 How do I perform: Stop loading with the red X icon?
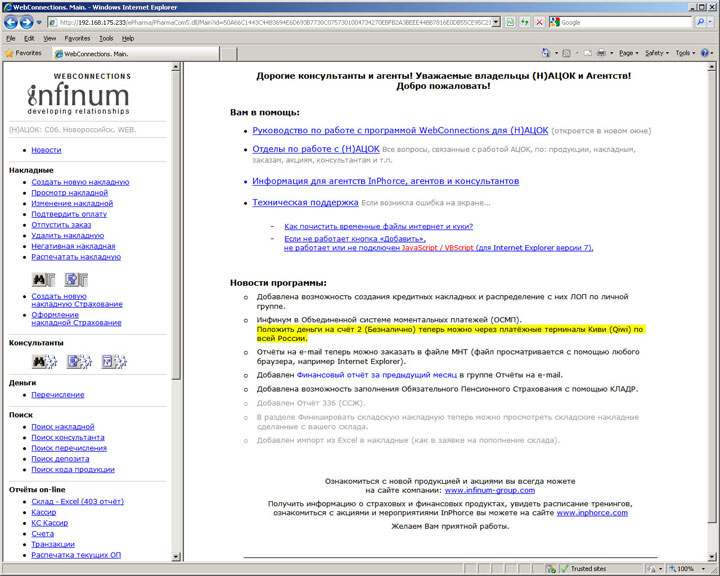coord(540,22)
